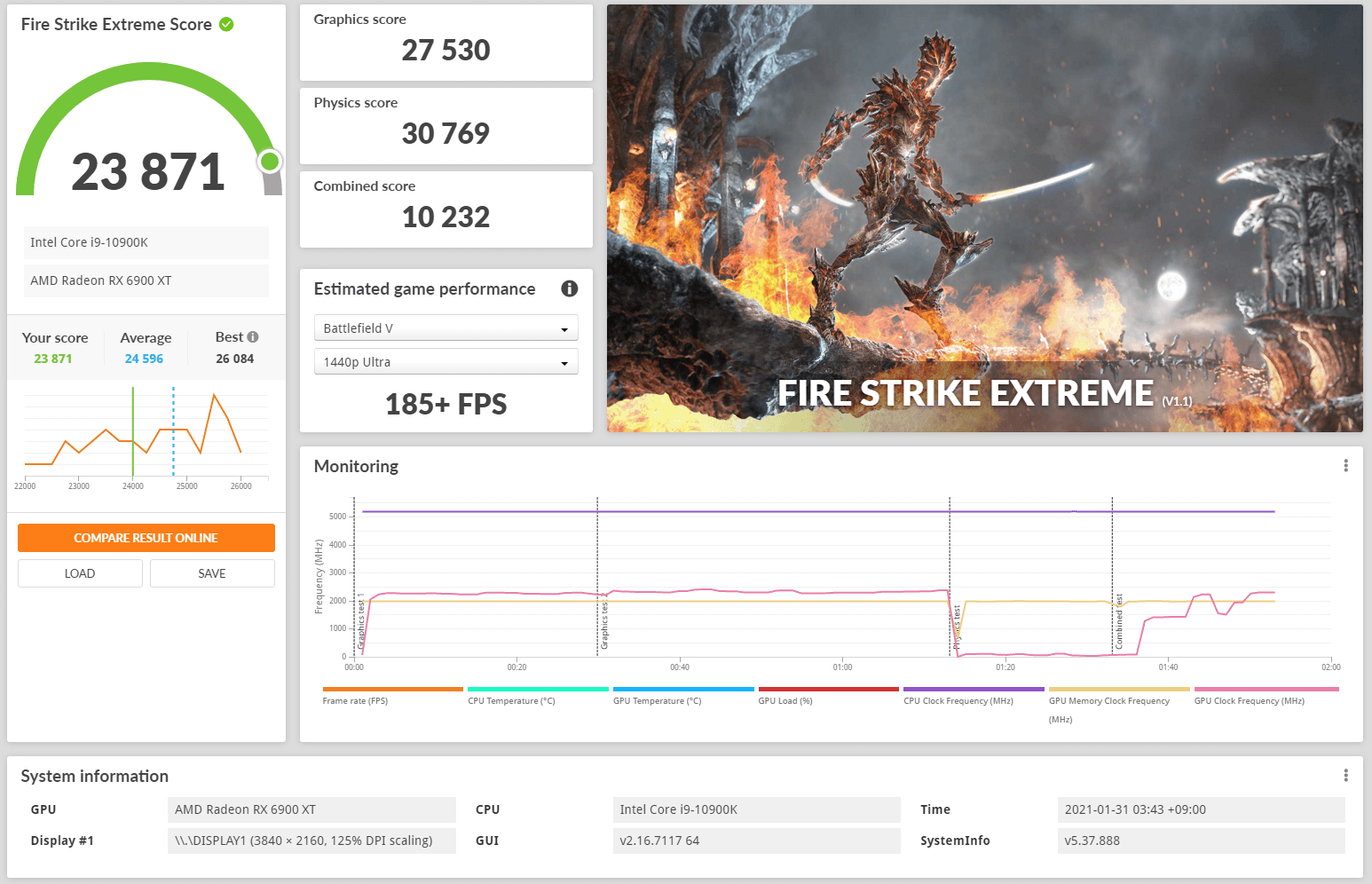Screen dimensions: 1372x884
Task: Click the 185+ FPS estimate
Action: click(446, 404)
